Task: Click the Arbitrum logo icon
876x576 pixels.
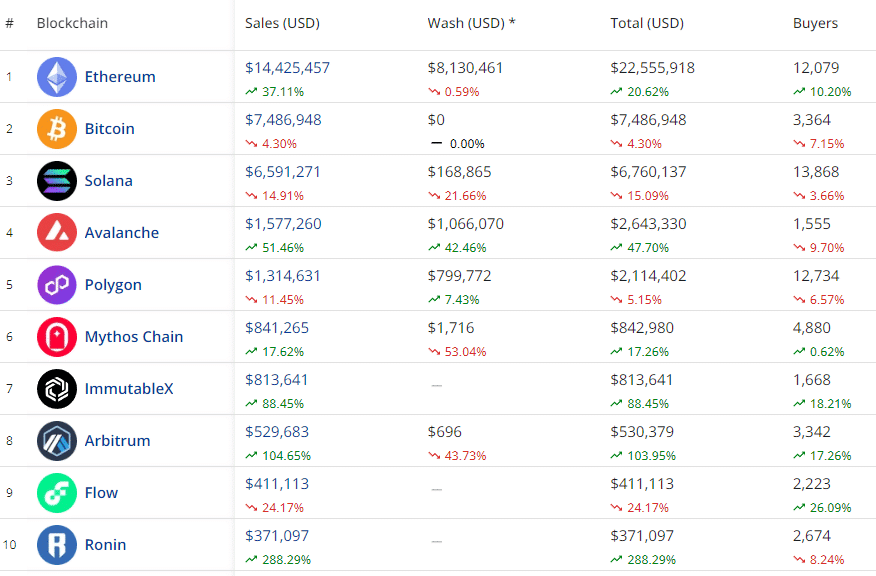Action: 57,440
